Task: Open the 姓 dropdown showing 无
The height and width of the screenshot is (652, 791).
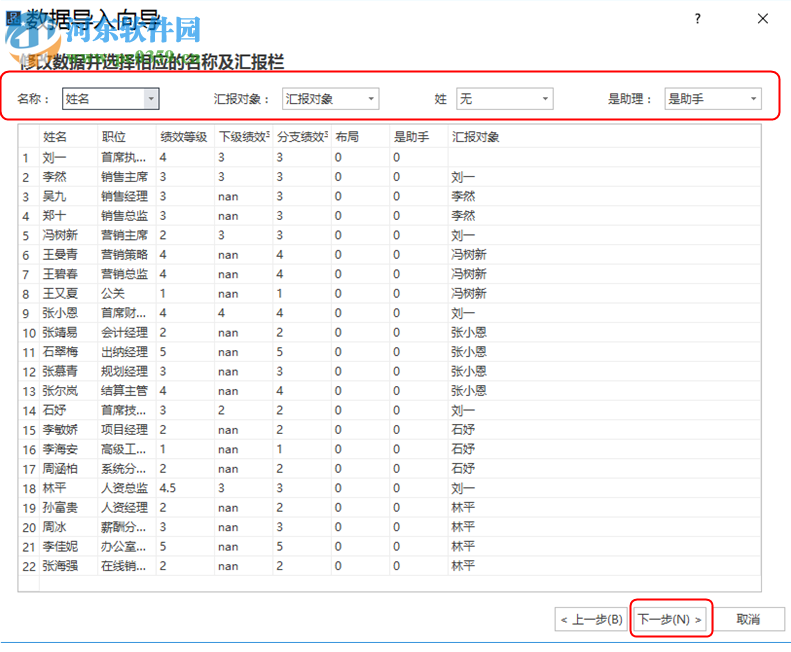Action: pyautogui.click(x=504, y=98)
